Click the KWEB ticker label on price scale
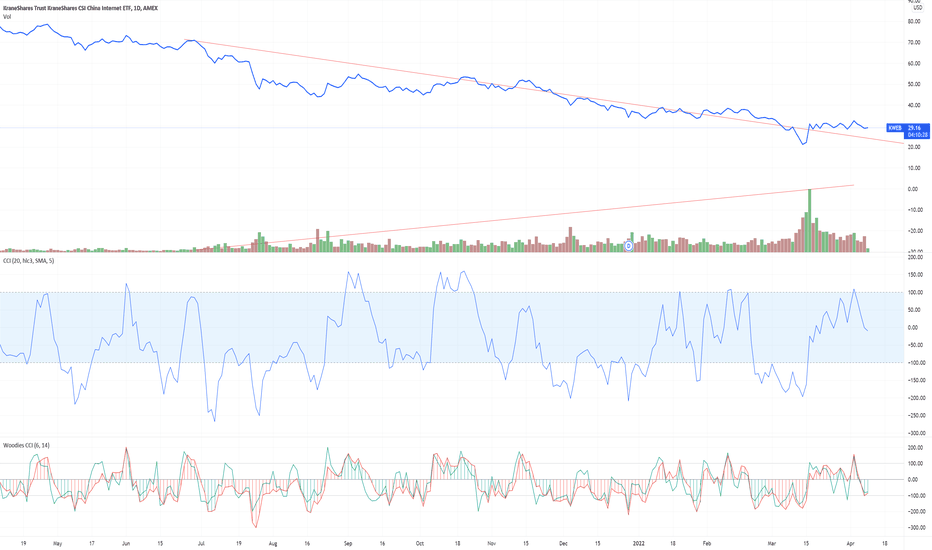The image size is (932, 550). pyautogui.click(x=895, y=128)
